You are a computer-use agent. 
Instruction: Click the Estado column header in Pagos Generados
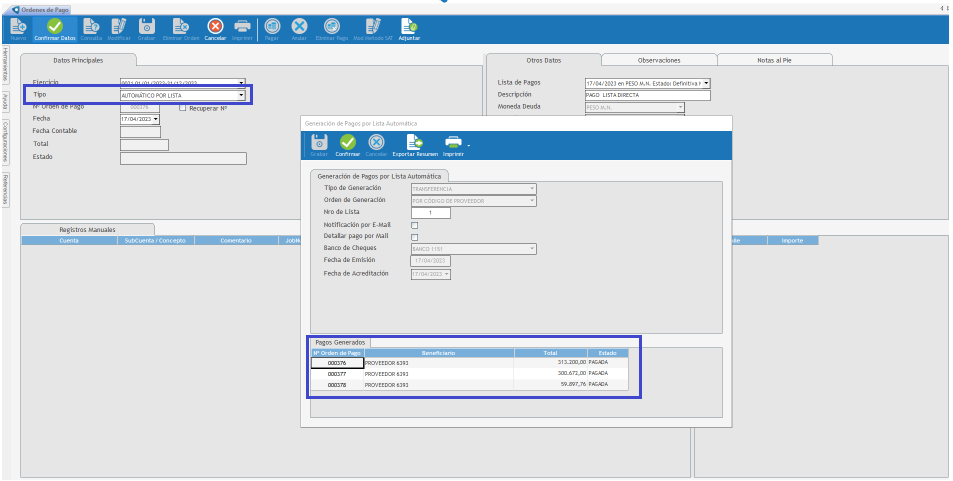click(x=607, y=353)
